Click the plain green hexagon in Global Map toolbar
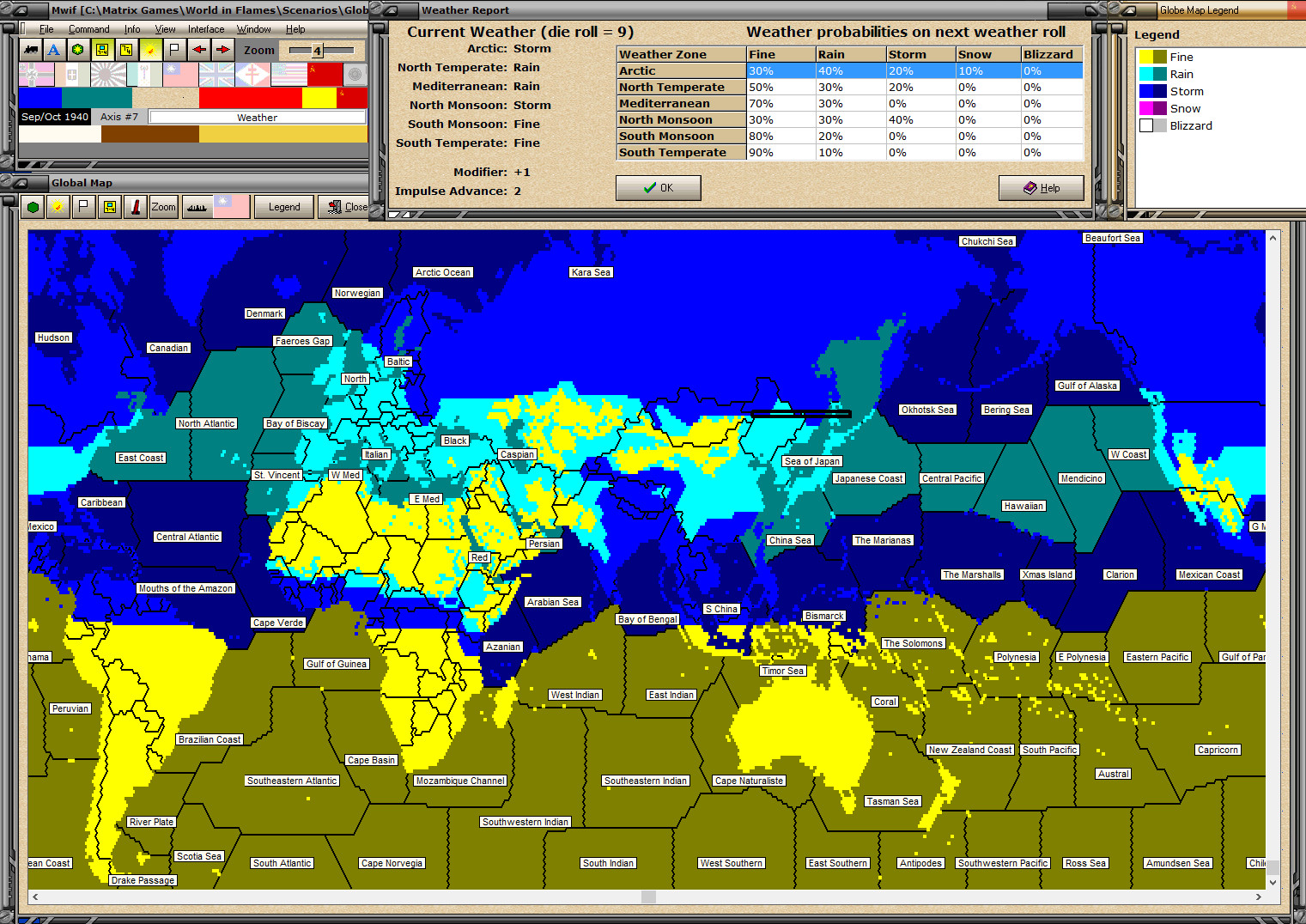The height and width of the screenshot is (924, 1306). tap(33, 207)
